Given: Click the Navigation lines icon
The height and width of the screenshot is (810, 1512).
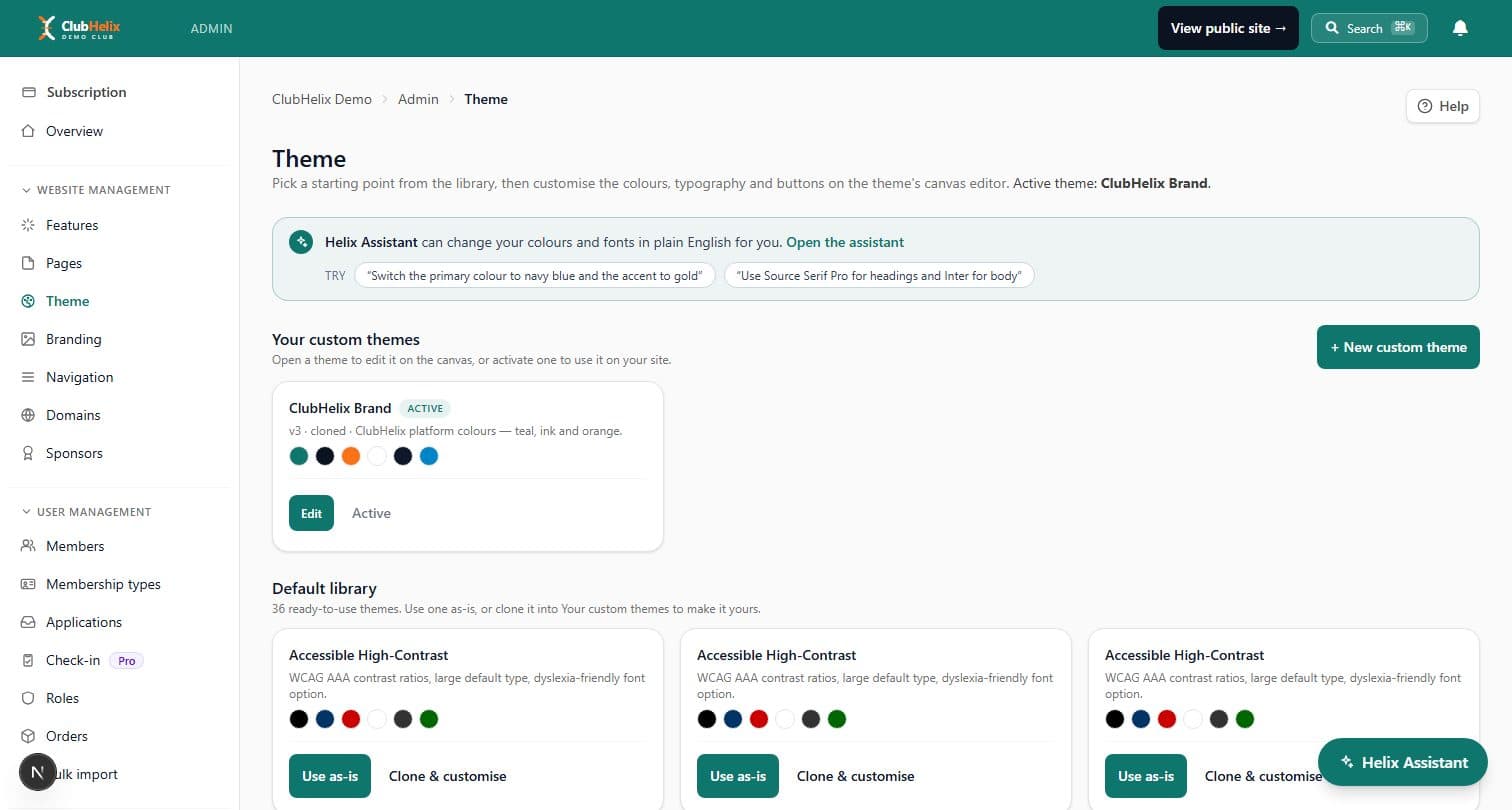Looking at the screenshot, I should (x=28, y=377).
